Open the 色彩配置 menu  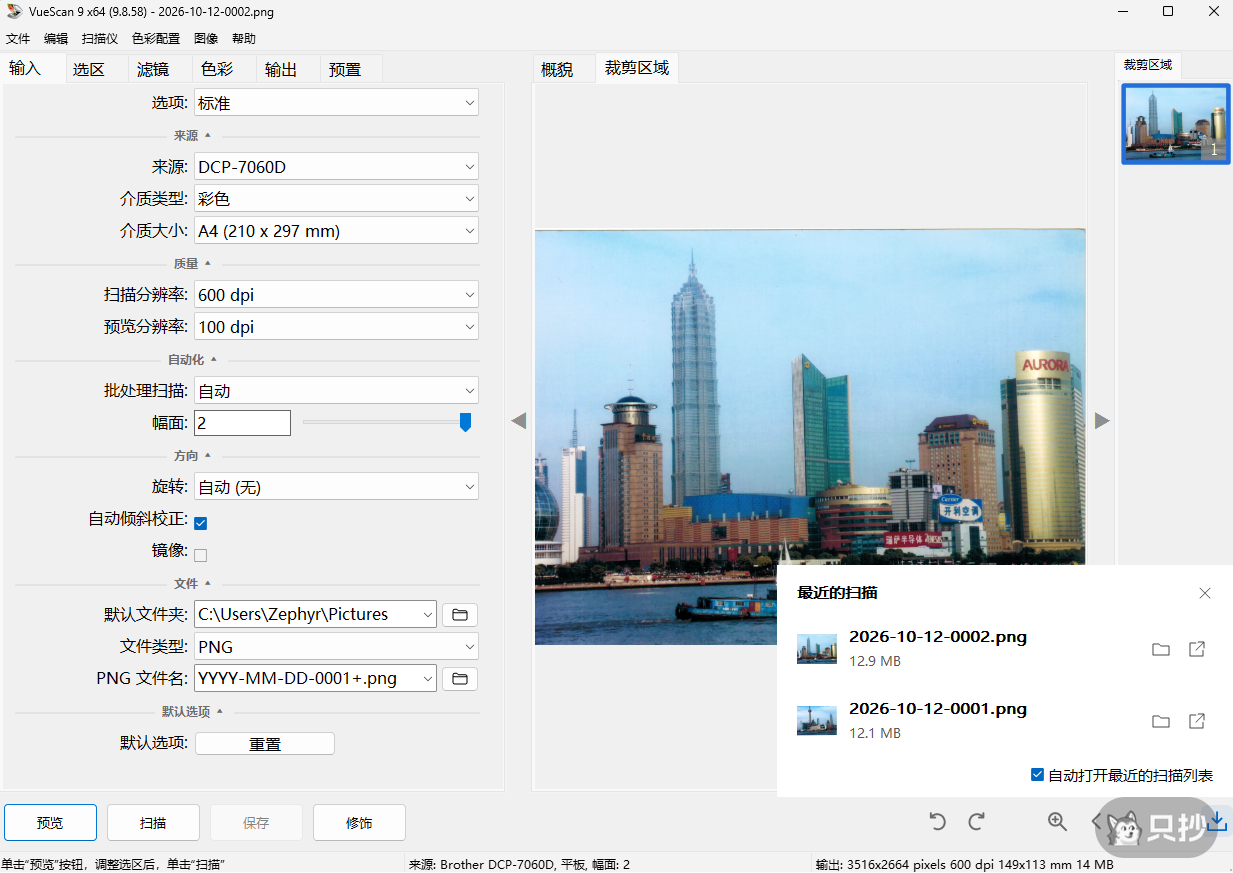(156, 39)
